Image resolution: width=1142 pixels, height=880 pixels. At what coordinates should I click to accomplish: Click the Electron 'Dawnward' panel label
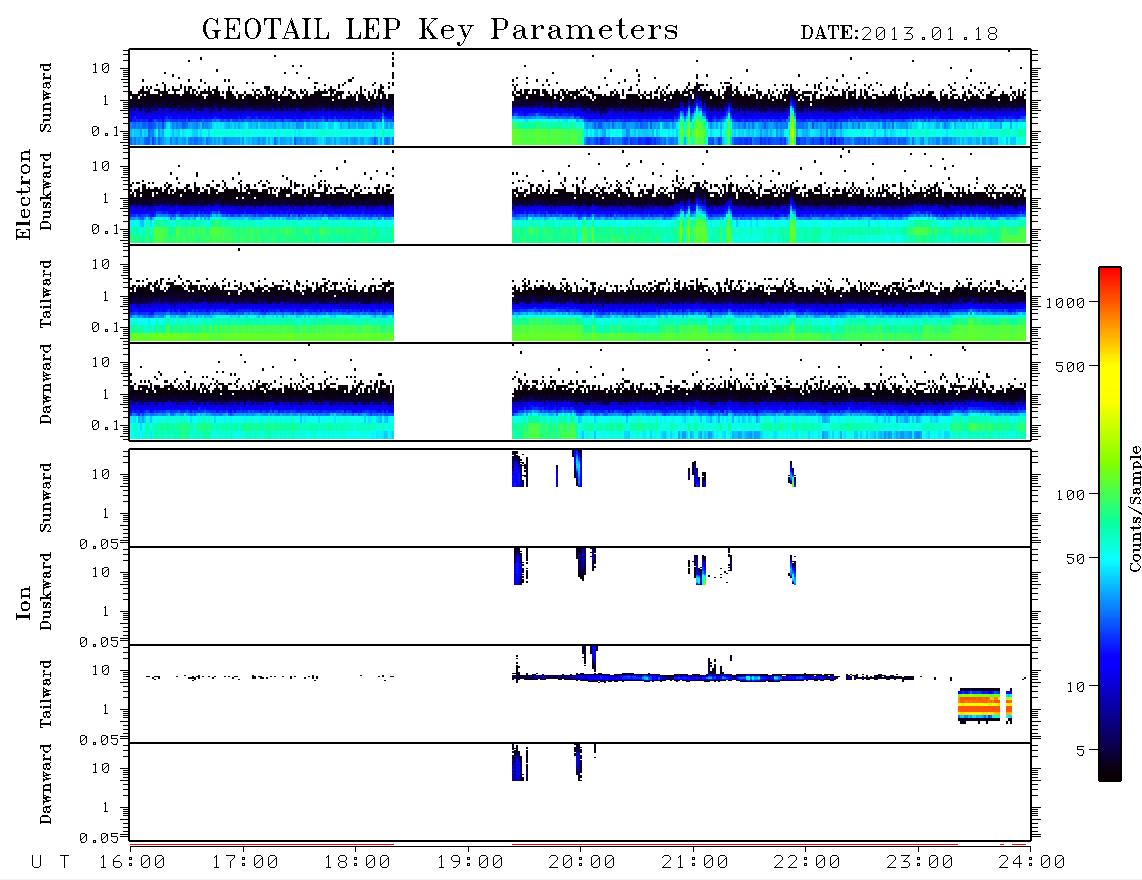point(46,384)
